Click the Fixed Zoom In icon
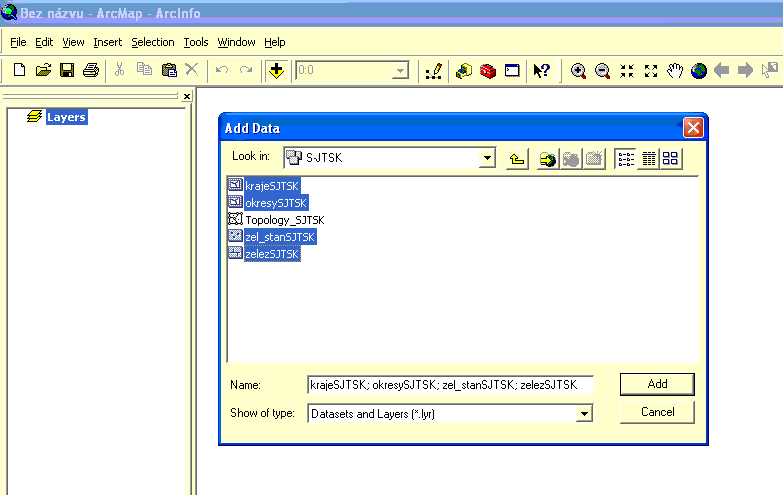This screenshot has width=783, height=495. [x=627, y=71]
